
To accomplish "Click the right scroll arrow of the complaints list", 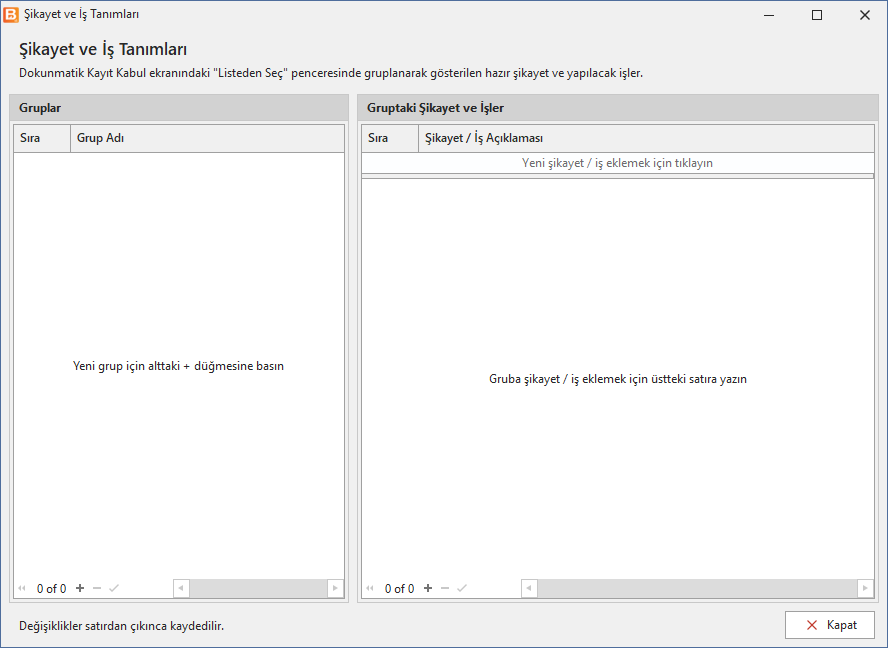I will 865,588.
